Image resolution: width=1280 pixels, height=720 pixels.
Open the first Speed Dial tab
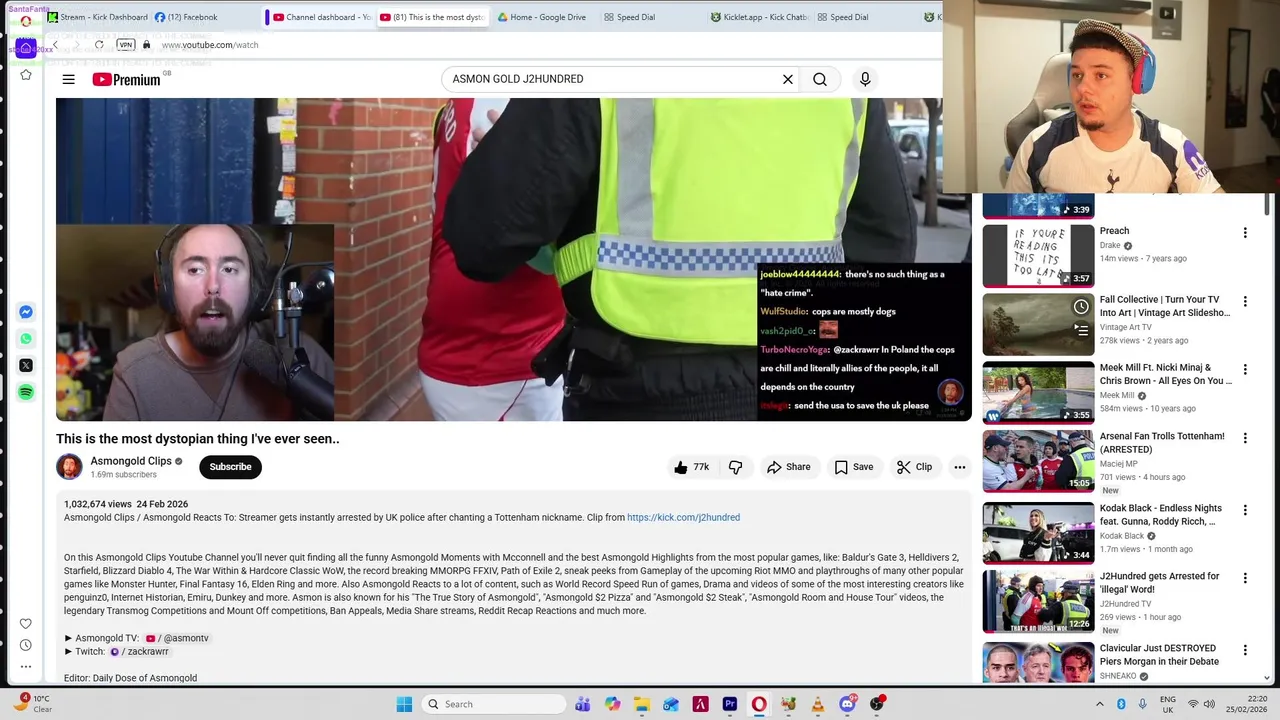630,17
